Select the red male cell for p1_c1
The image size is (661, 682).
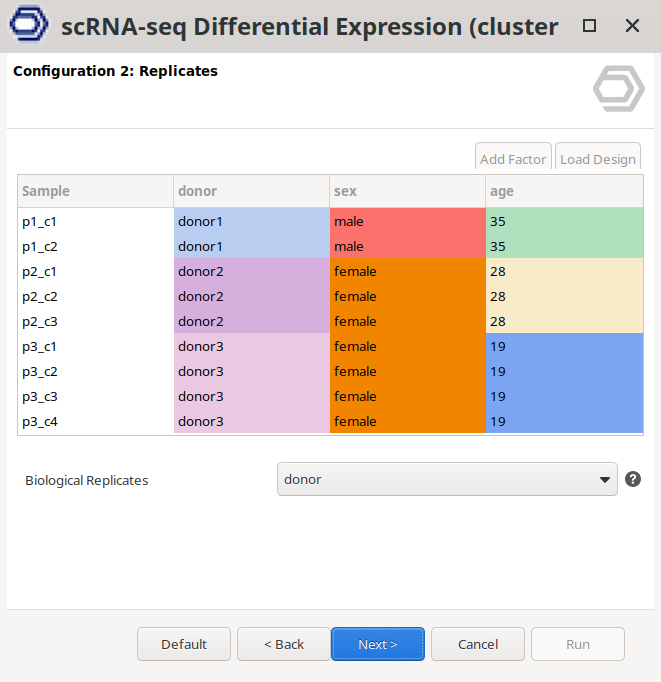(407, 221)
